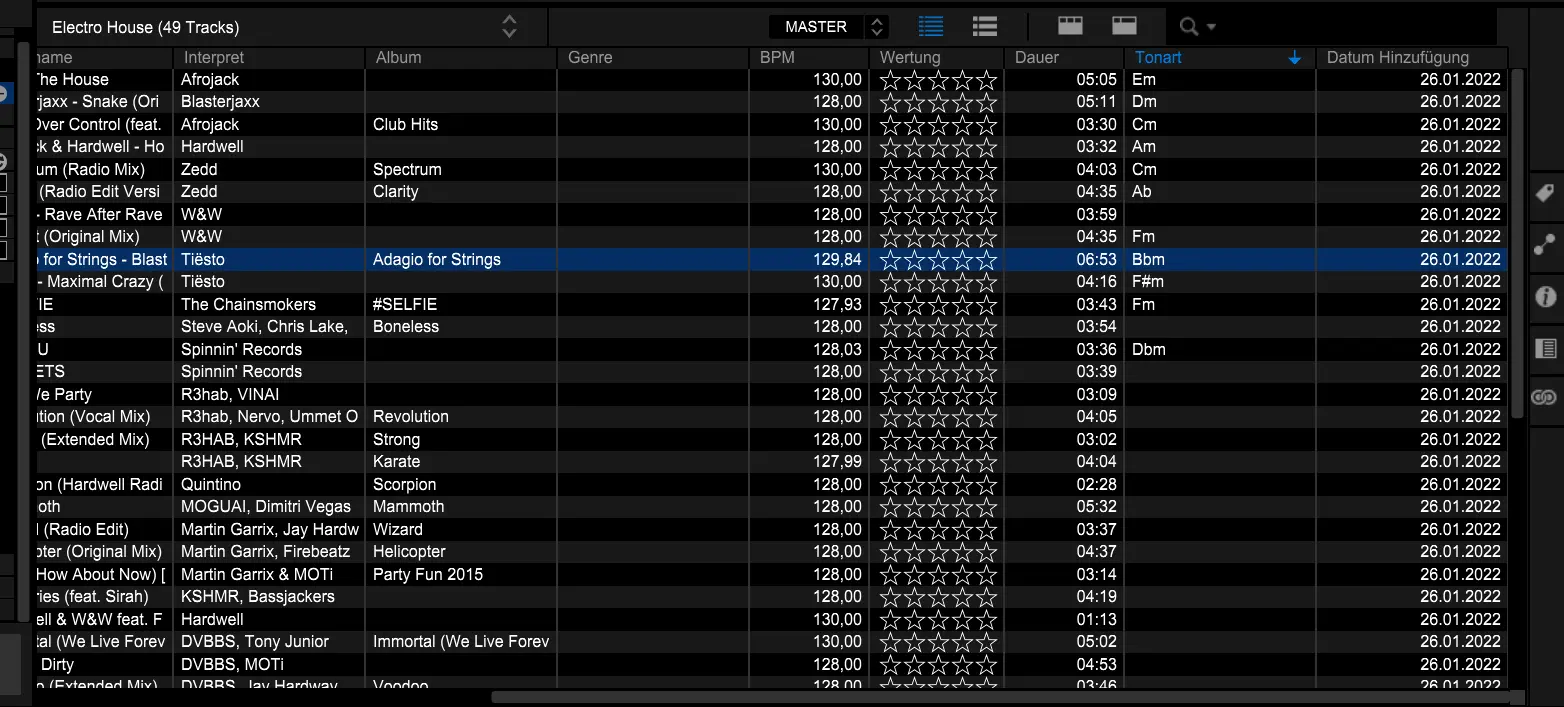The height and width of the screenshot is (707, 1564).
Task: Click the three-segment panel layout icon
Action: pyautogui.click(x=1070, y=27)
